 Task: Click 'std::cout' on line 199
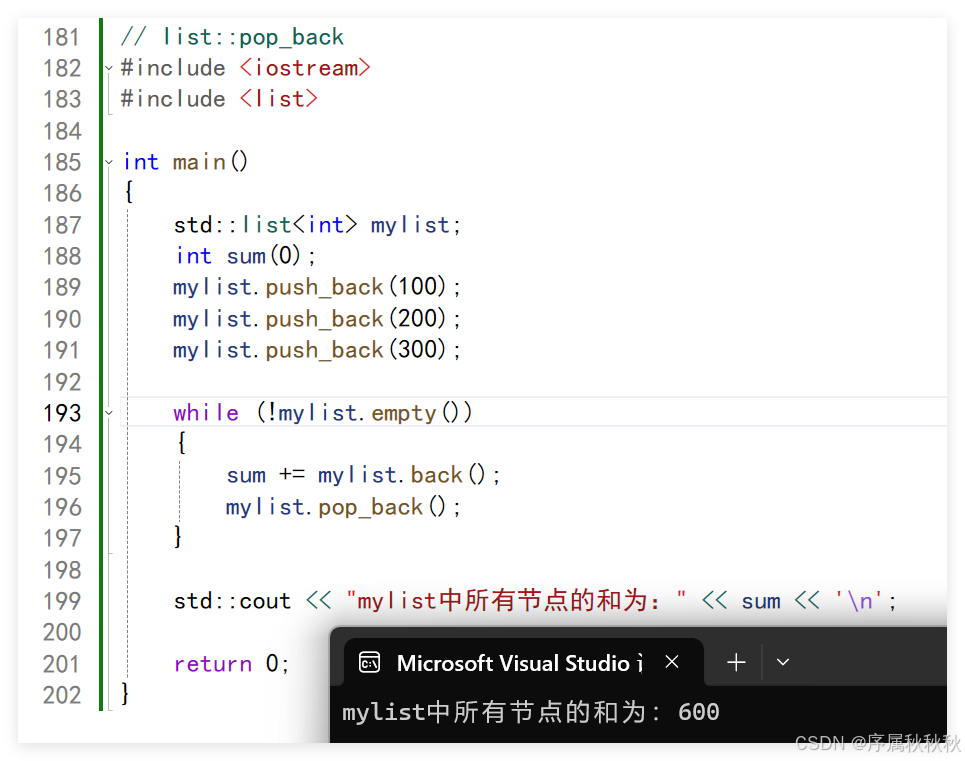[232, 601]
